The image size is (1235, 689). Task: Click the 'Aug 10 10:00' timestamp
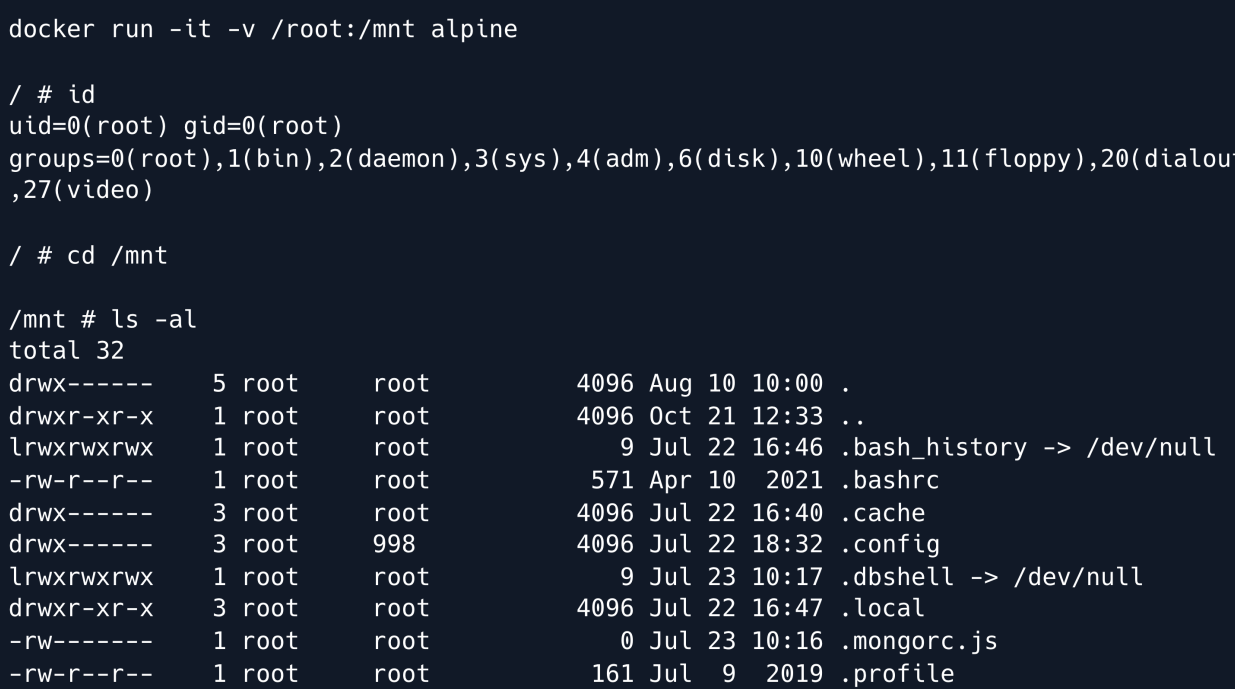point(736,384)
